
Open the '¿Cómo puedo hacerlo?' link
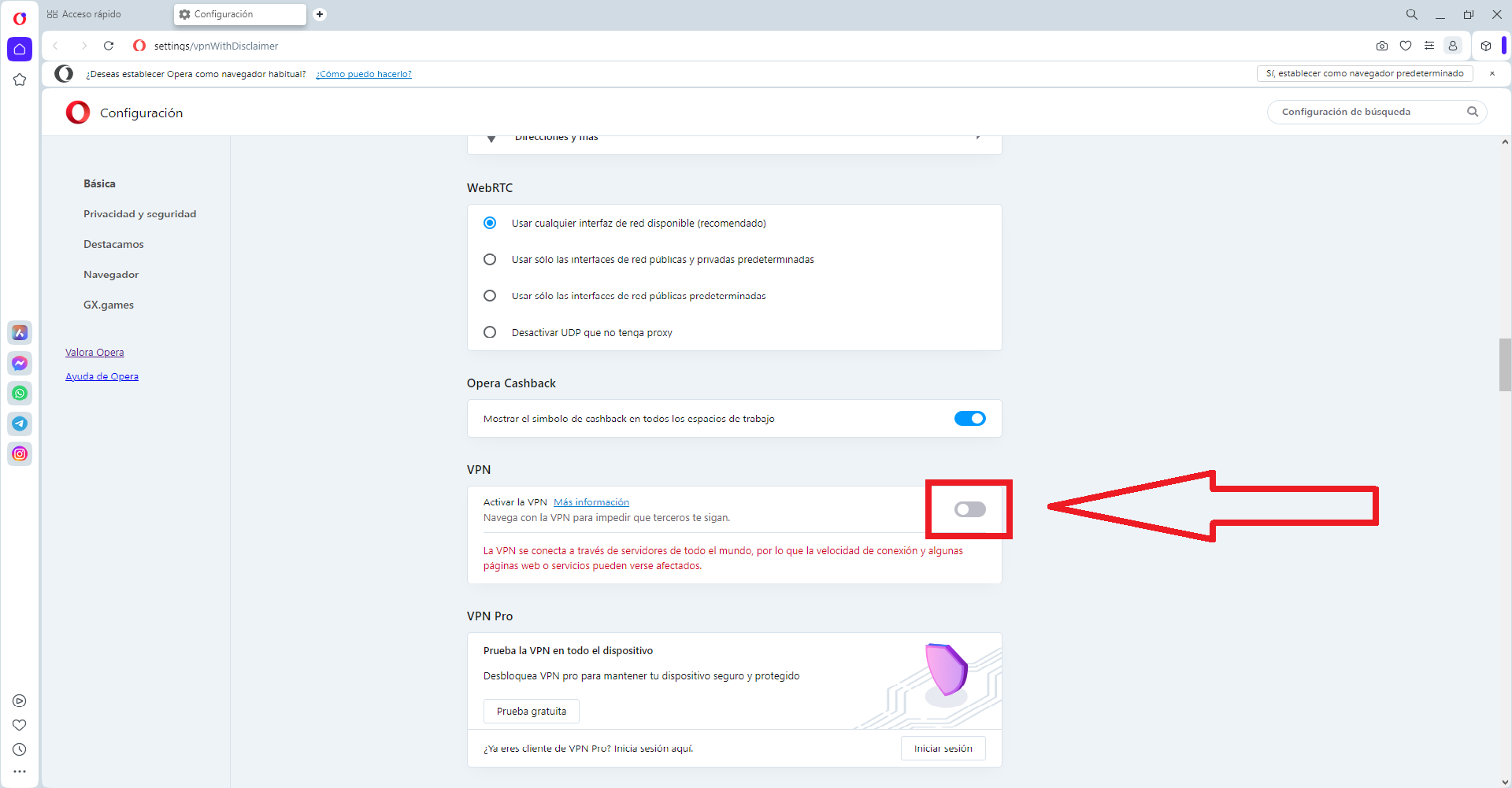(x=364, y=74)
